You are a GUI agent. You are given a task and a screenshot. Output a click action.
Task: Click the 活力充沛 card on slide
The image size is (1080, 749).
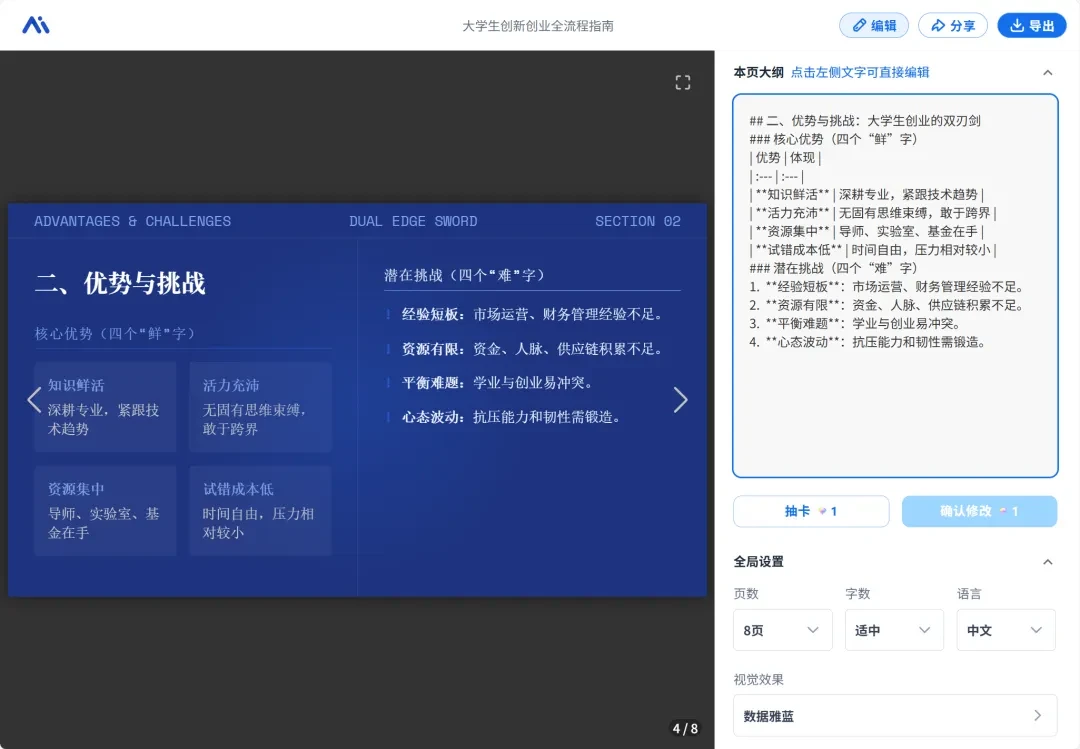[x=260, y=407]
